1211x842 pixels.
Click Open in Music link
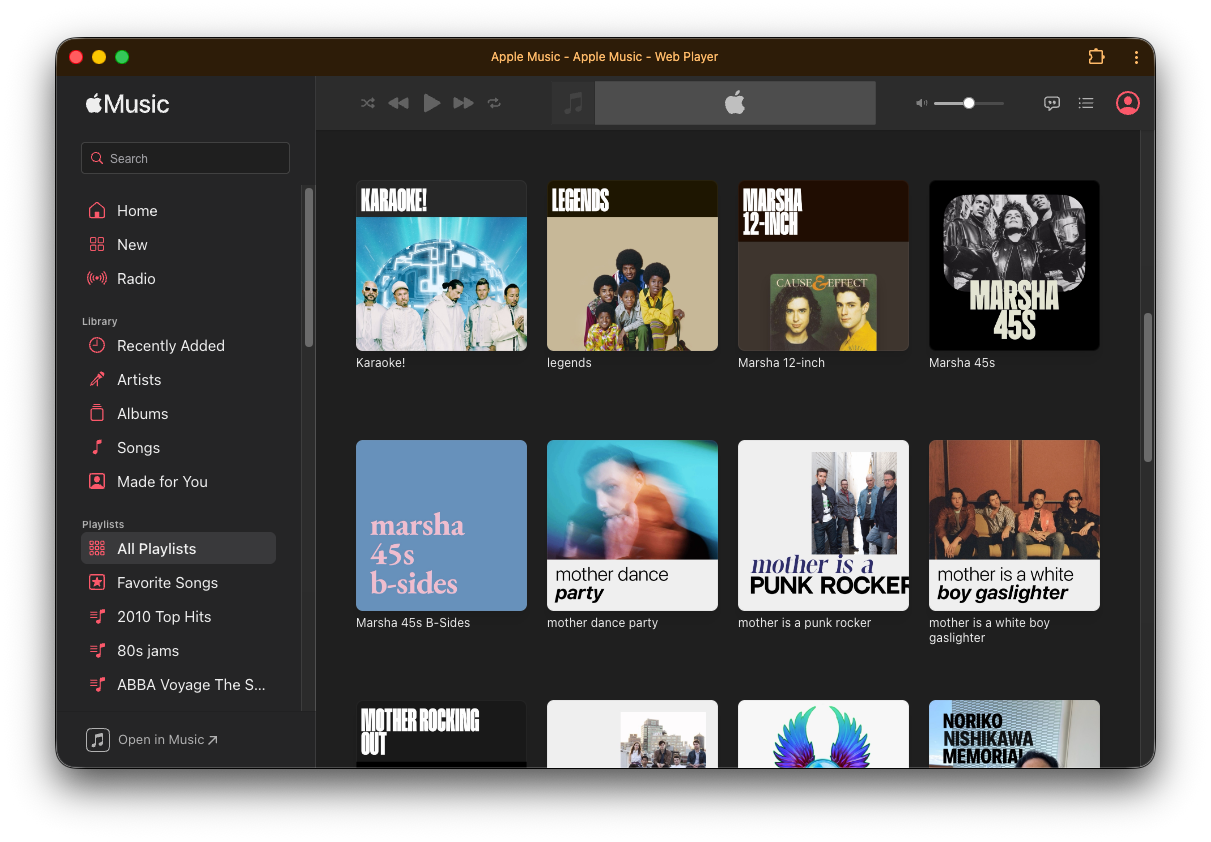pos(167,740)
